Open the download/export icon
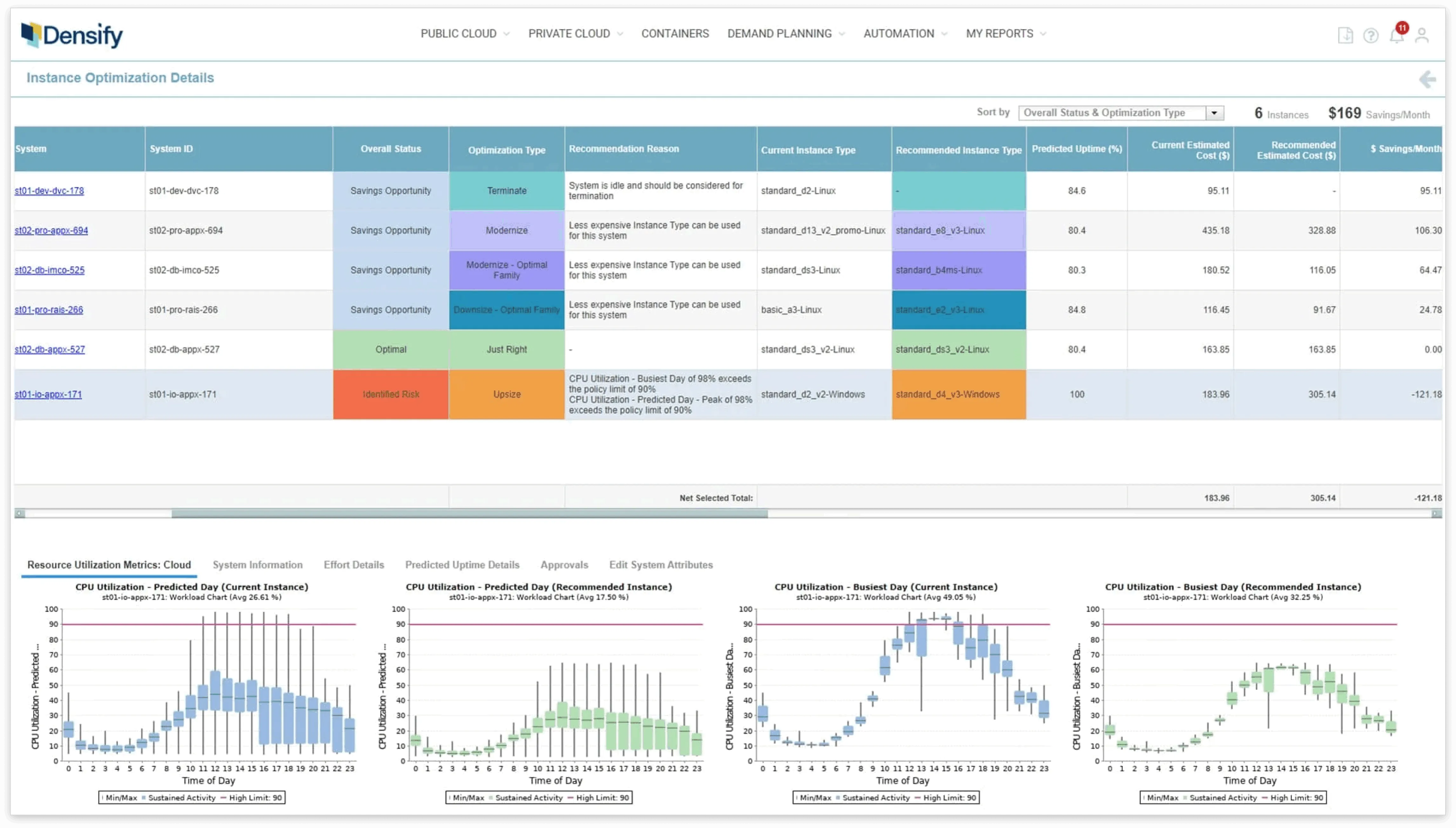Image resolution: width=1456 pixels, height=828 pixels. click(1345, 35)
